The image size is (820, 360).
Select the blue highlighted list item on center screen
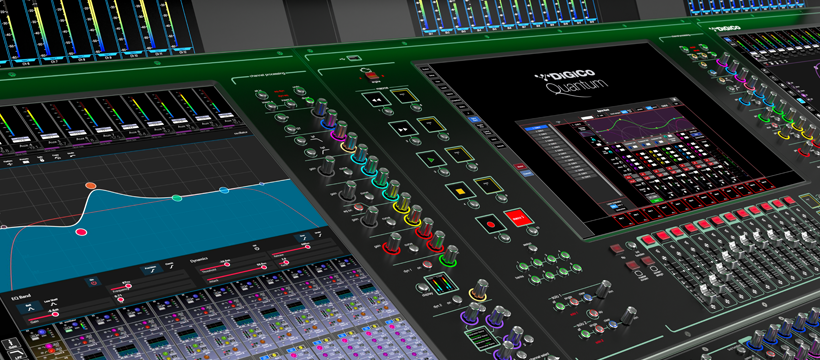[538, 128]
